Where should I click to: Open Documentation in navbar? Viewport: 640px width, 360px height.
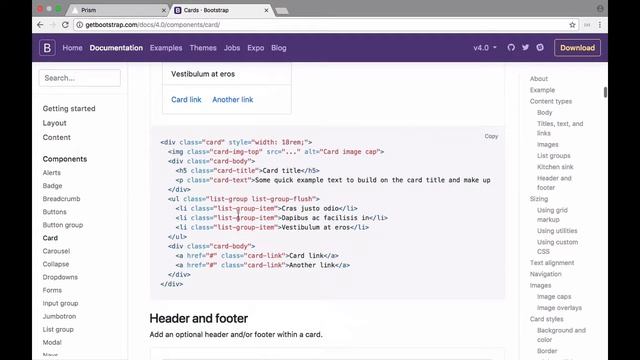[x=116, y=48]
